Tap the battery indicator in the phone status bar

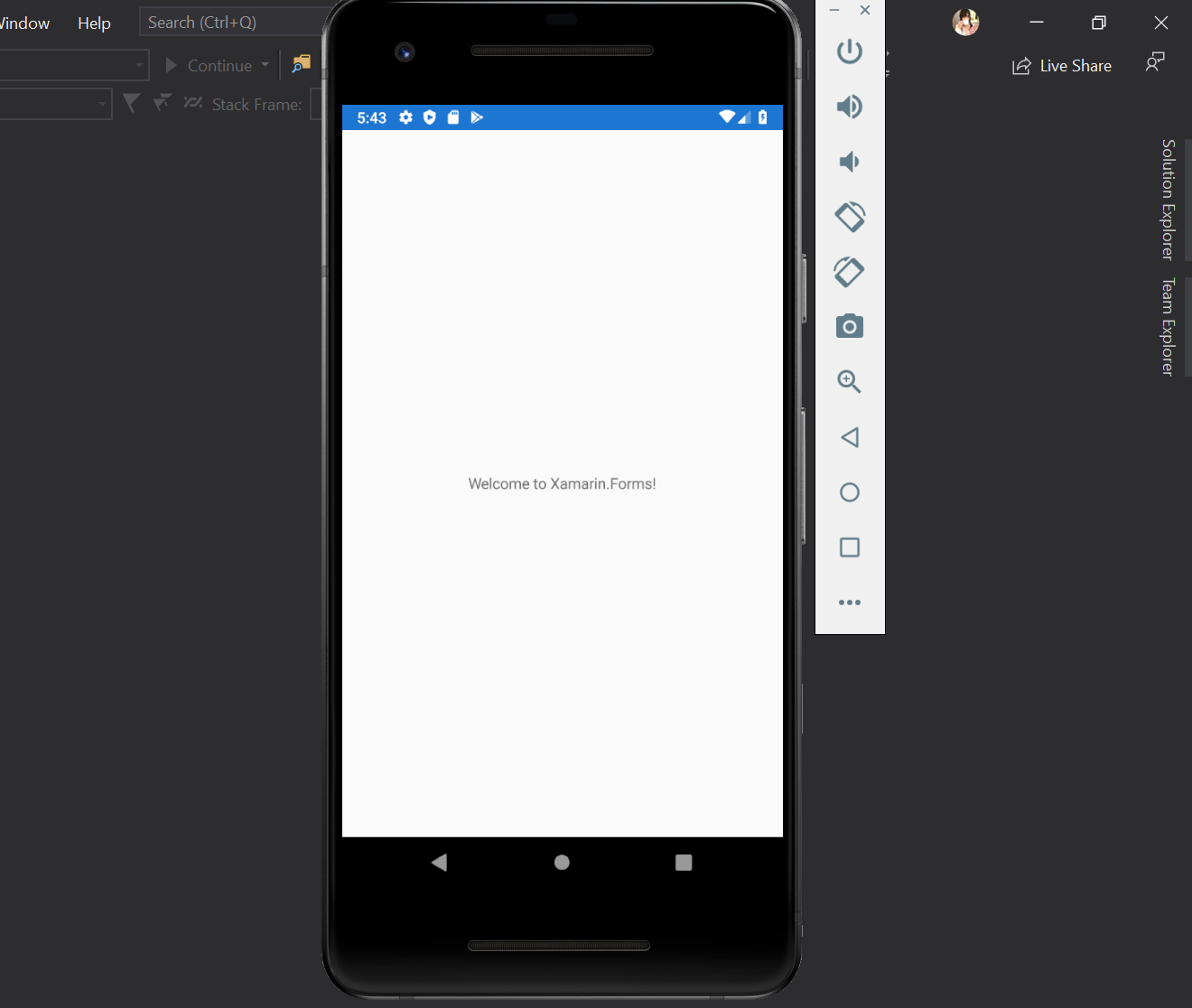(x=763, y=117)
